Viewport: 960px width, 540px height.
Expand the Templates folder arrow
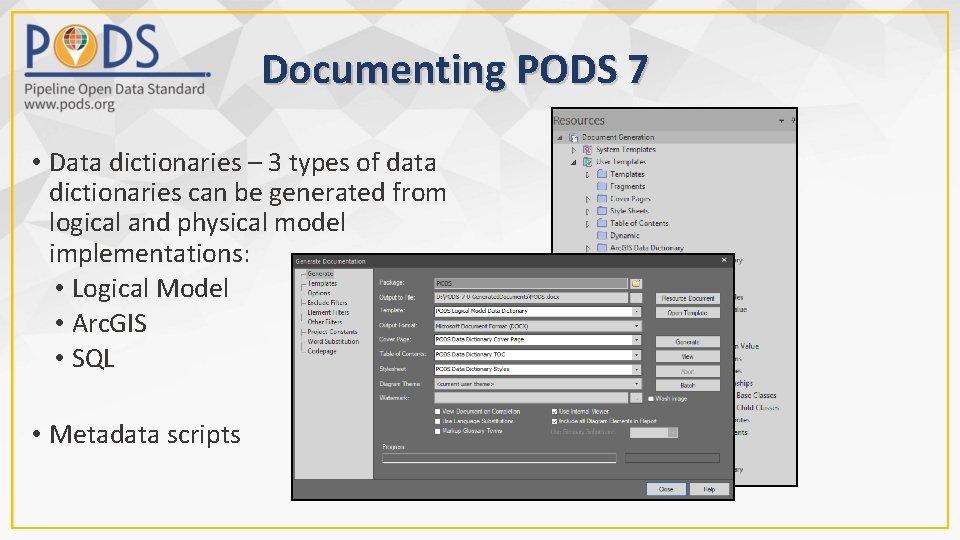click(588, 174)
